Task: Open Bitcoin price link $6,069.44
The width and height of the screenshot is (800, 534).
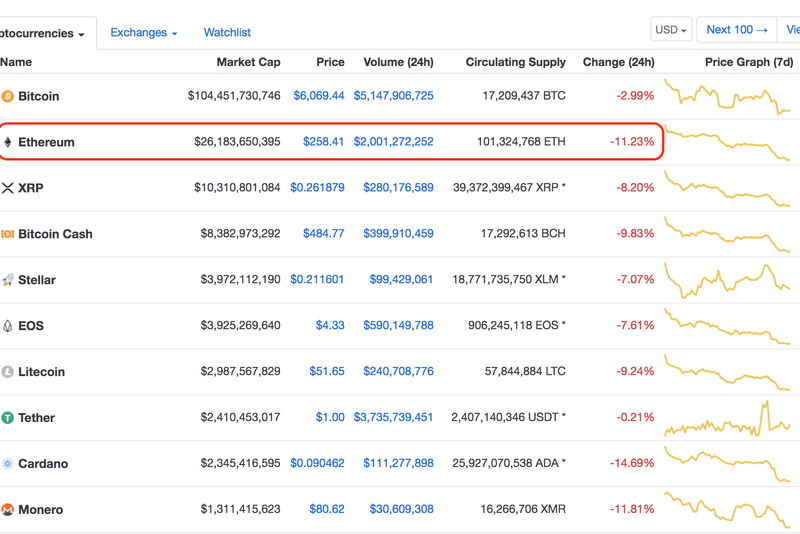Action: coord(318,96)
